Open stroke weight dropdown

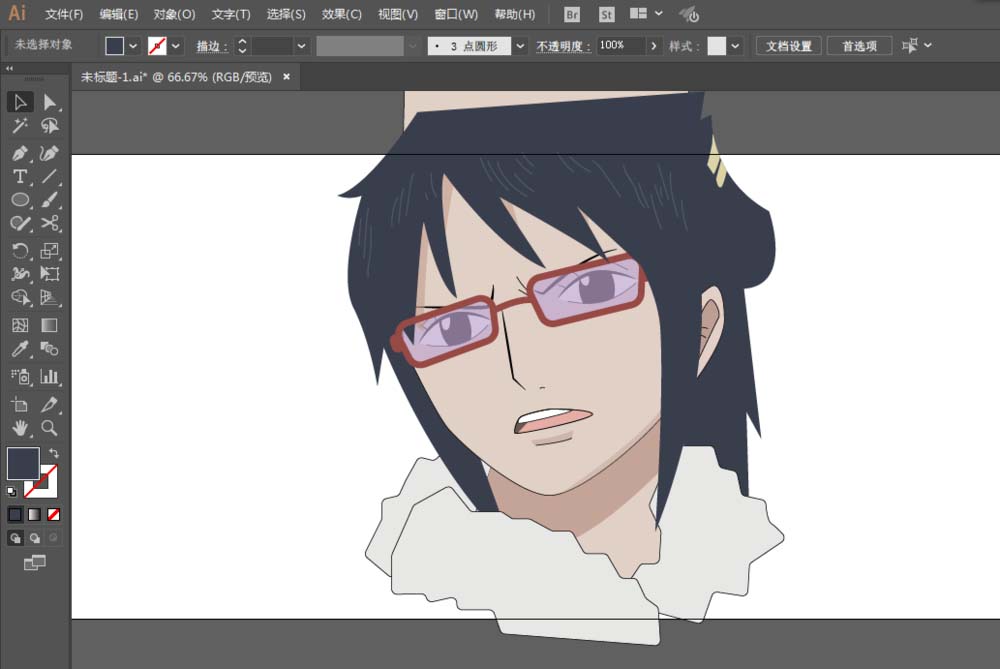click(x=301, y=46)
